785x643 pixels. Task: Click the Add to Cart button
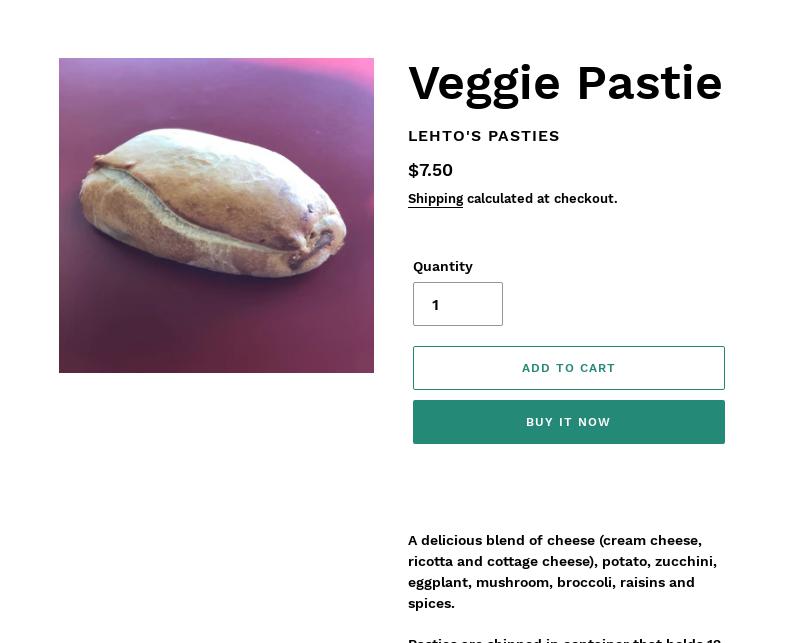click(x=568, y=368)
